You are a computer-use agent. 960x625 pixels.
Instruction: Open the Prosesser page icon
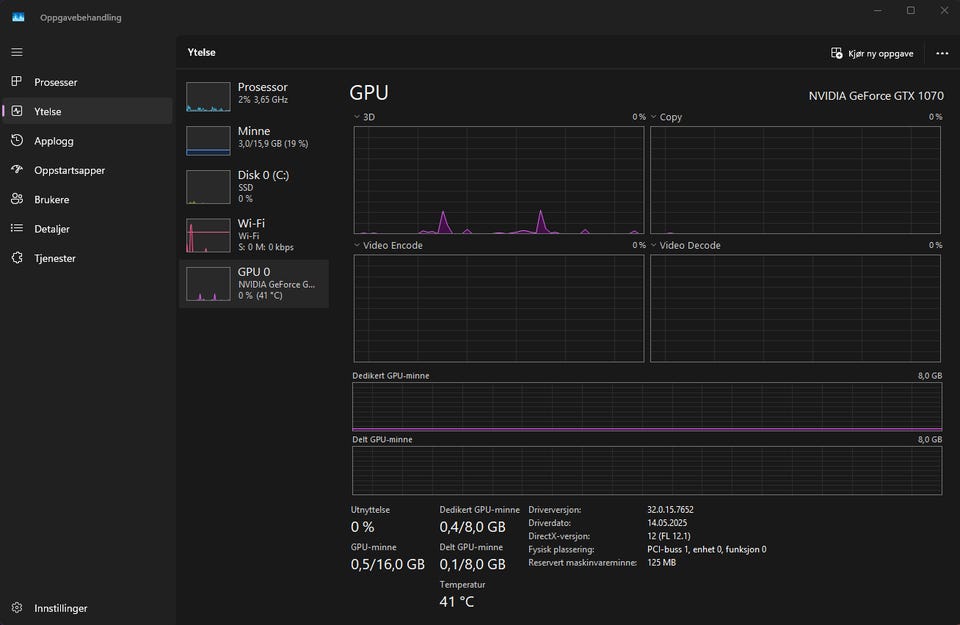tap(16, 82)
